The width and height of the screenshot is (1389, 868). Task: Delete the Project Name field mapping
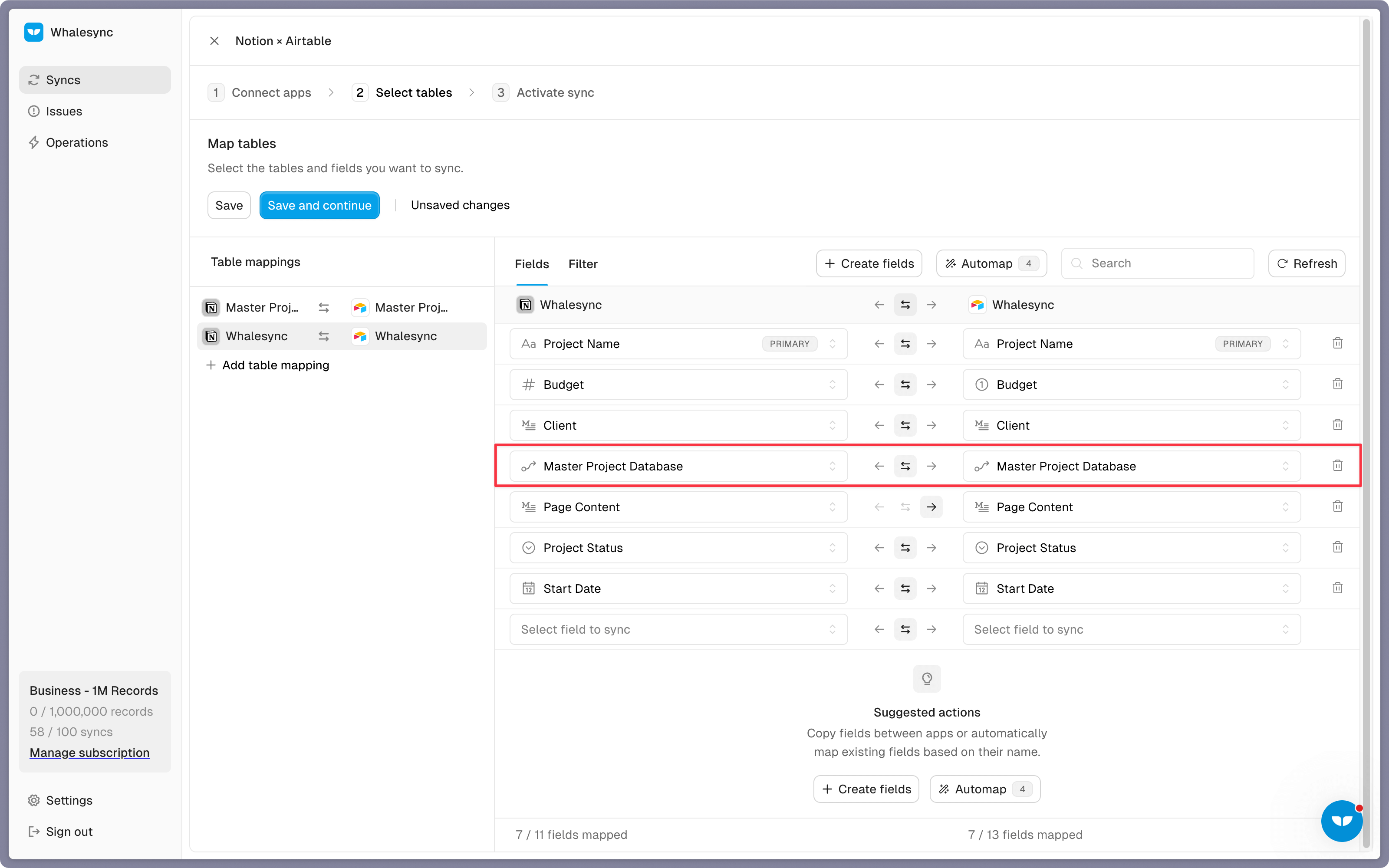pos(1337,343)
